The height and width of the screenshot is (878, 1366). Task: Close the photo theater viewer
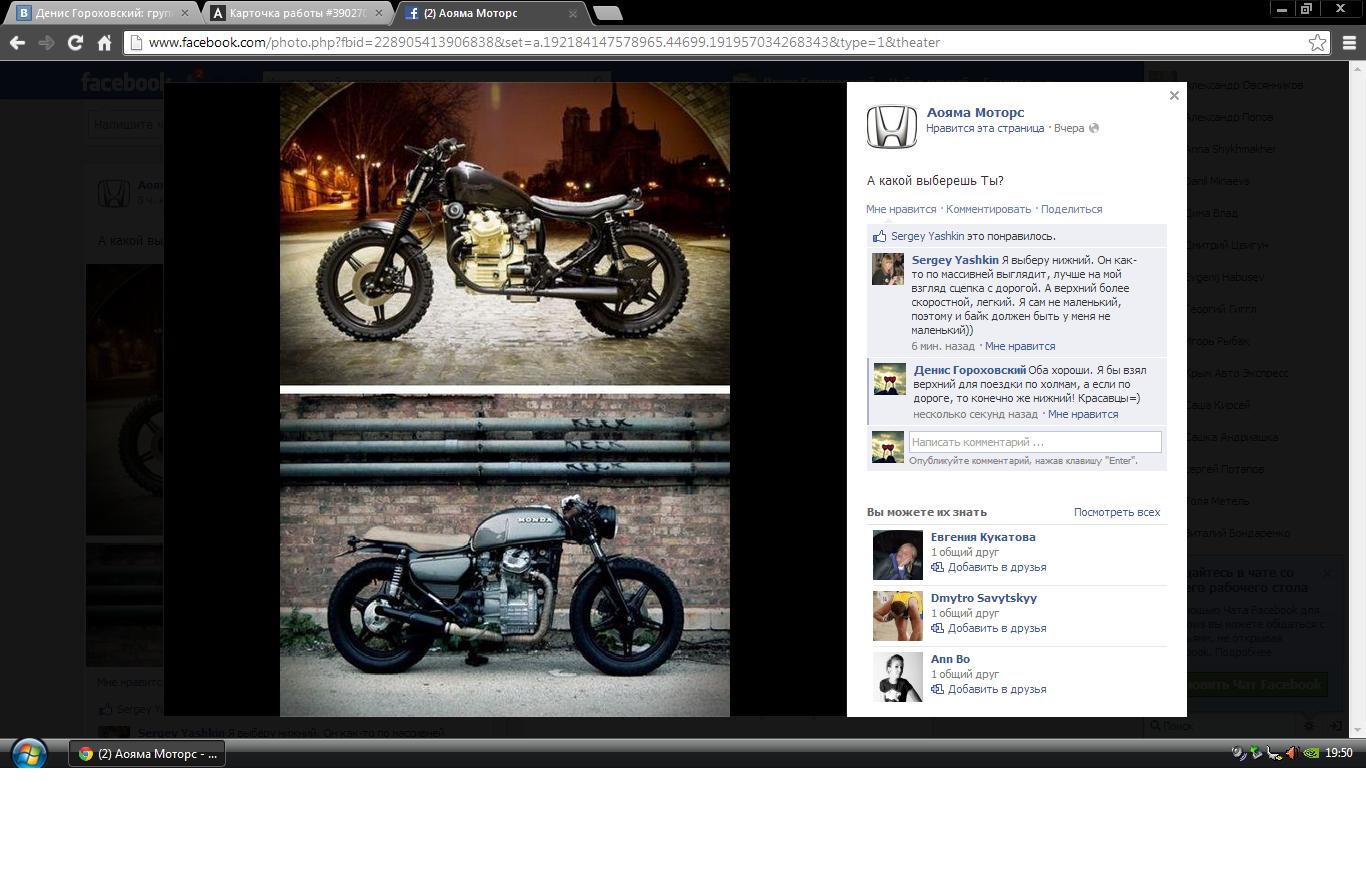(x=1174, y=96)
